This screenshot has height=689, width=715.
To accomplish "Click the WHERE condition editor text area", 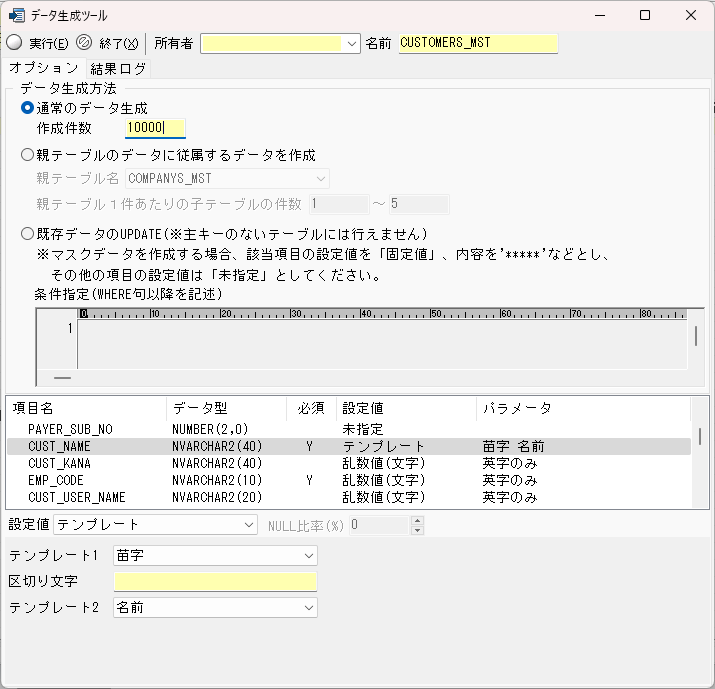I will (382, 344).
